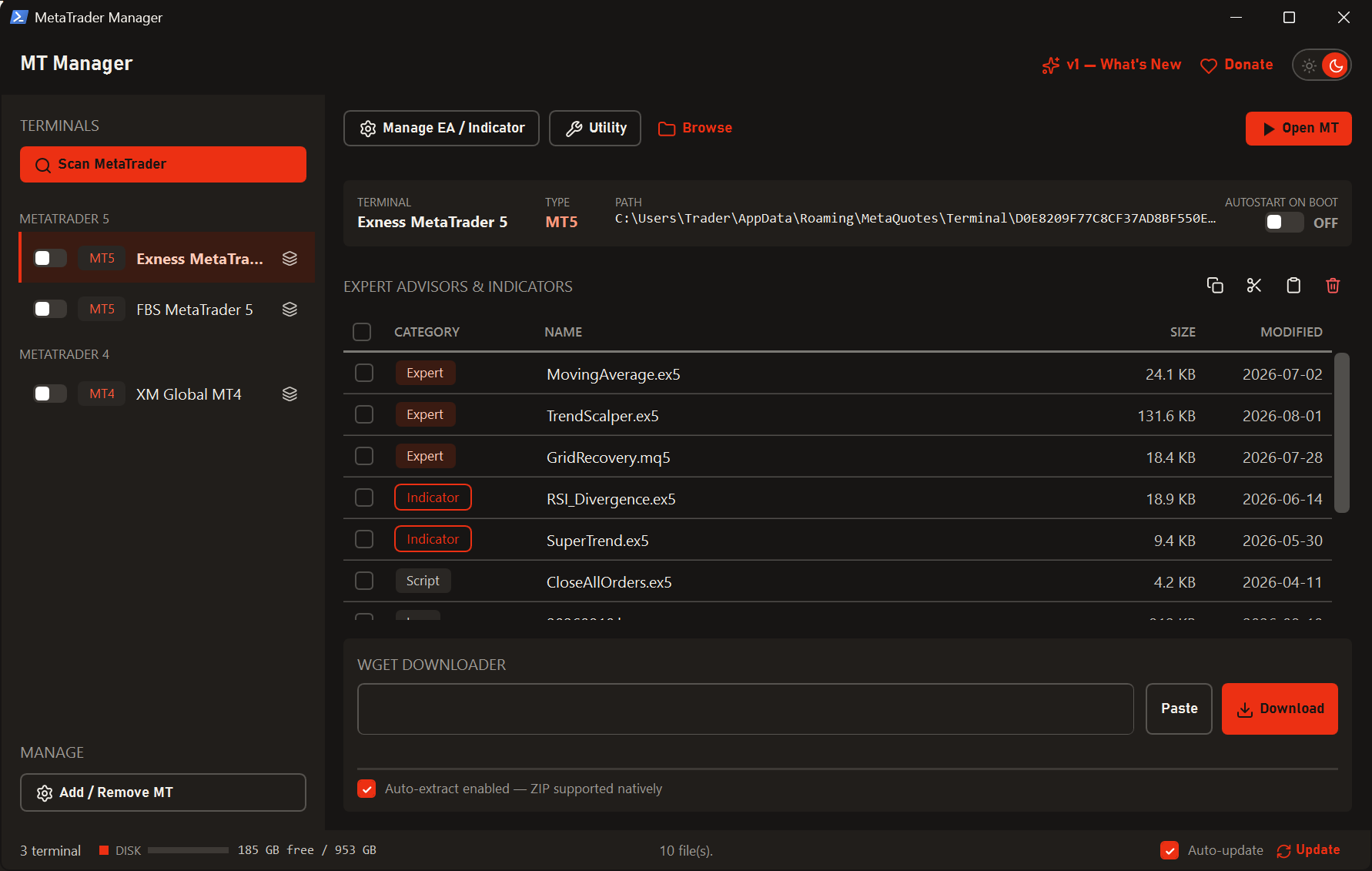Click the cut (scissors) icon
Viewport: 1372px width, 871px height.
(x=1254, y=286)
